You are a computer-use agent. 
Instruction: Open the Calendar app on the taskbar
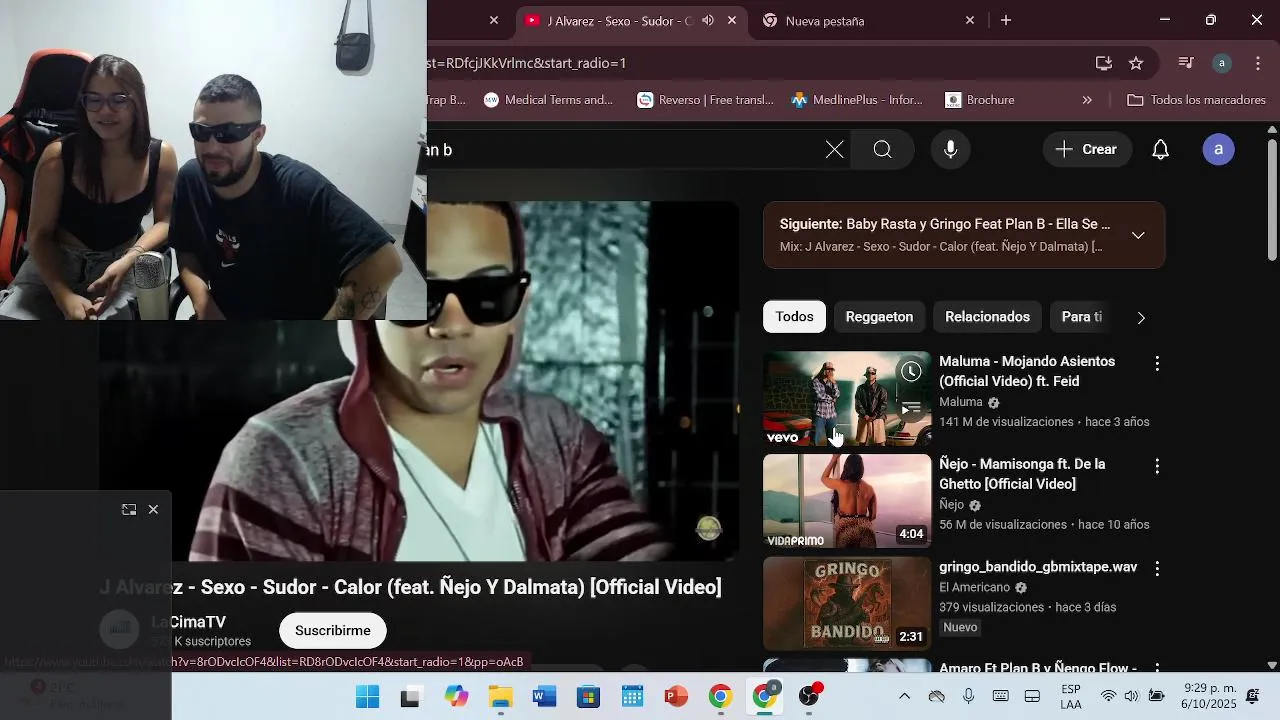click(x=632, y=697)
